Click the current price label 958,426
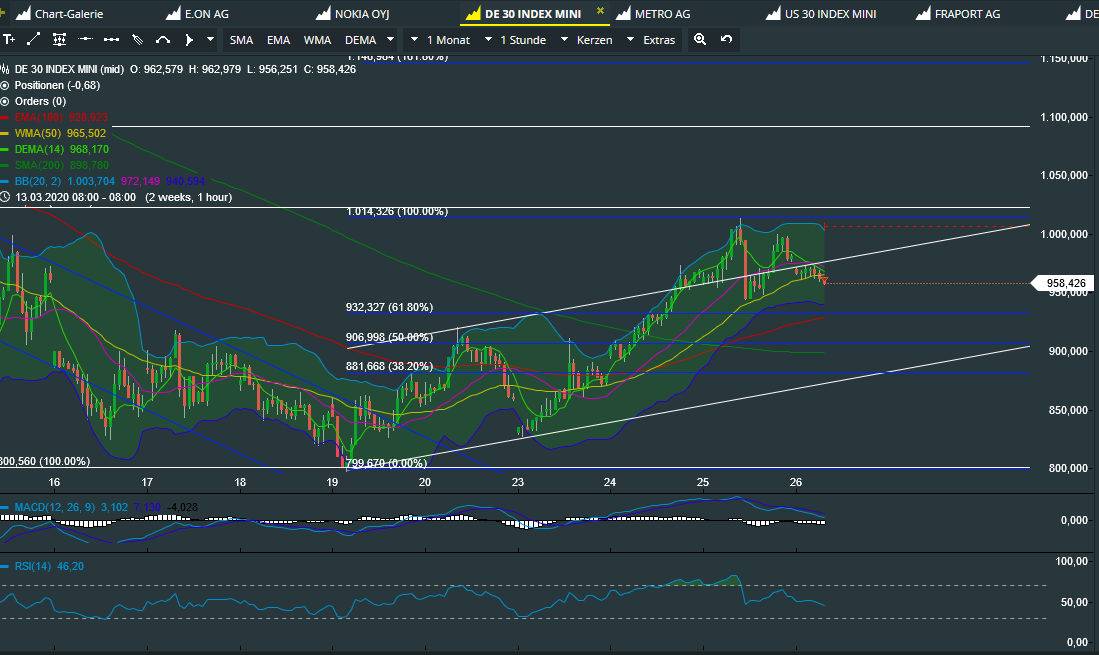1099x655 pixels. pos(1065,283)
